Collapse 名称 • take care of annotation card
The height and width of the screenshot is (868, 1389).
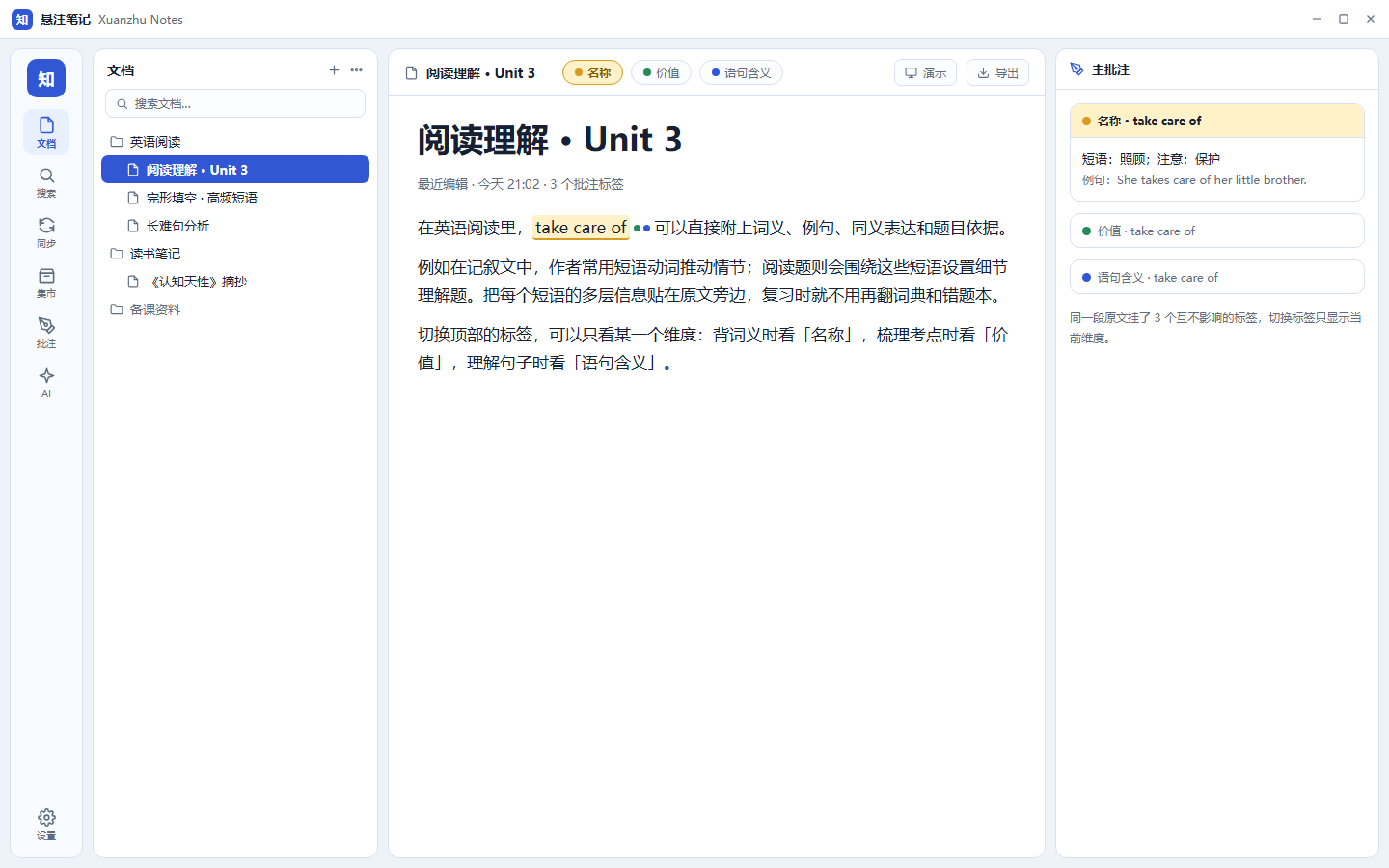1217,121
